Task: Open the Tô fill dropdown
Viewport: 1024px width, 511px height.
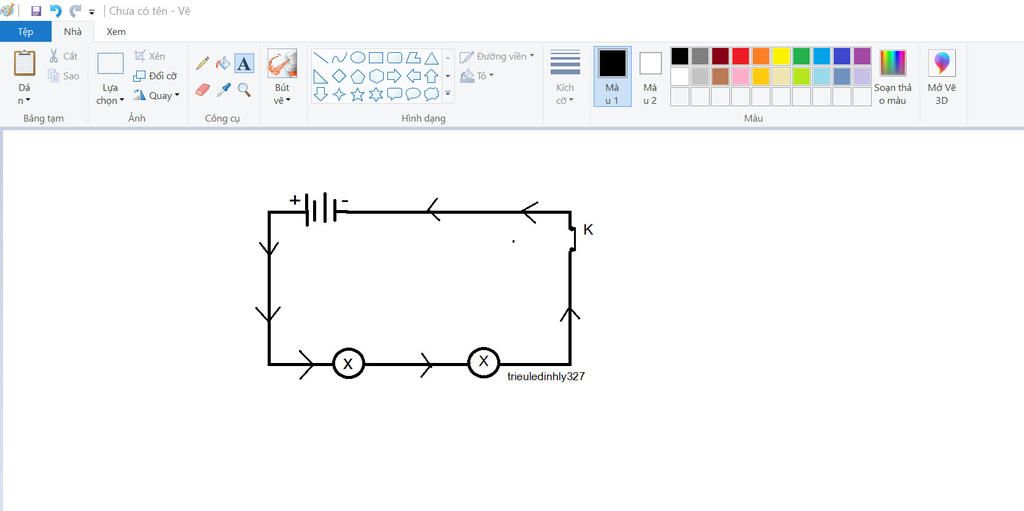Action: tap(477, 76)
